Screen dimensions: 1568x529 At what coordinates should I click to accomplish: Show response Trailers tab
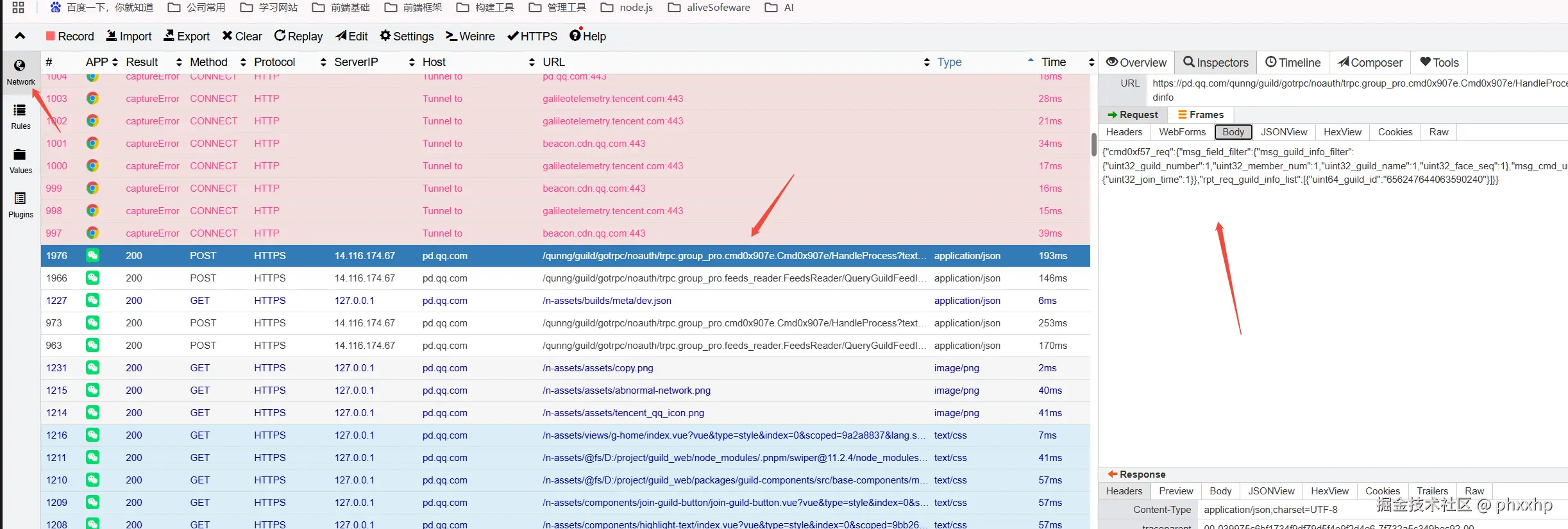(1432, 491)
